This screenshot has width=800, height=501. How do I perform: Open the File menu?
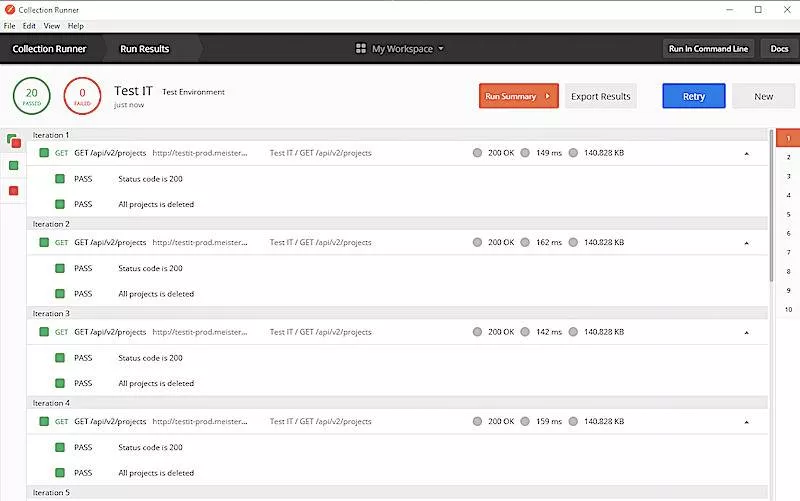10,25
